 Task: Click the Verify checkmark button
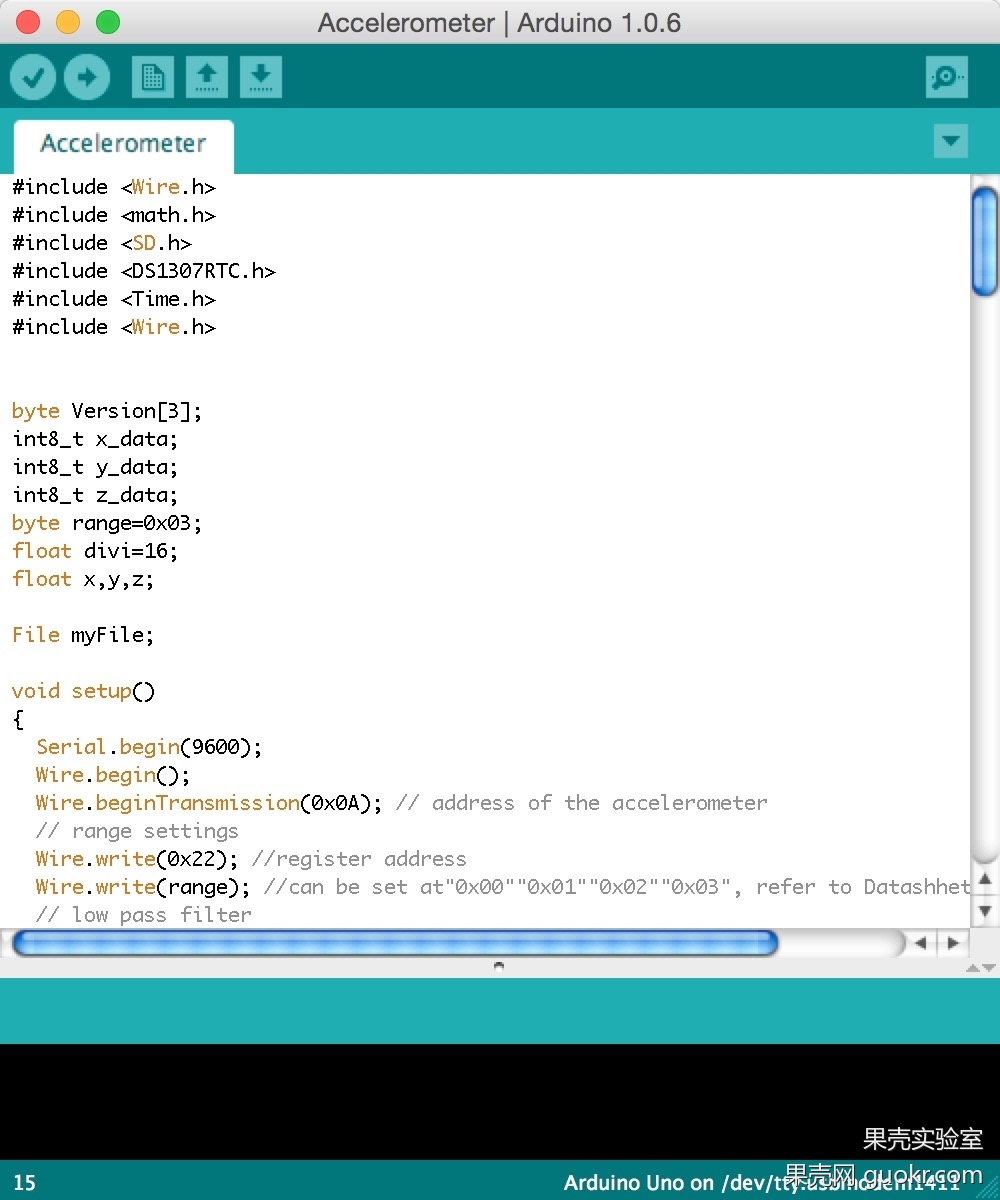[33, 77]
